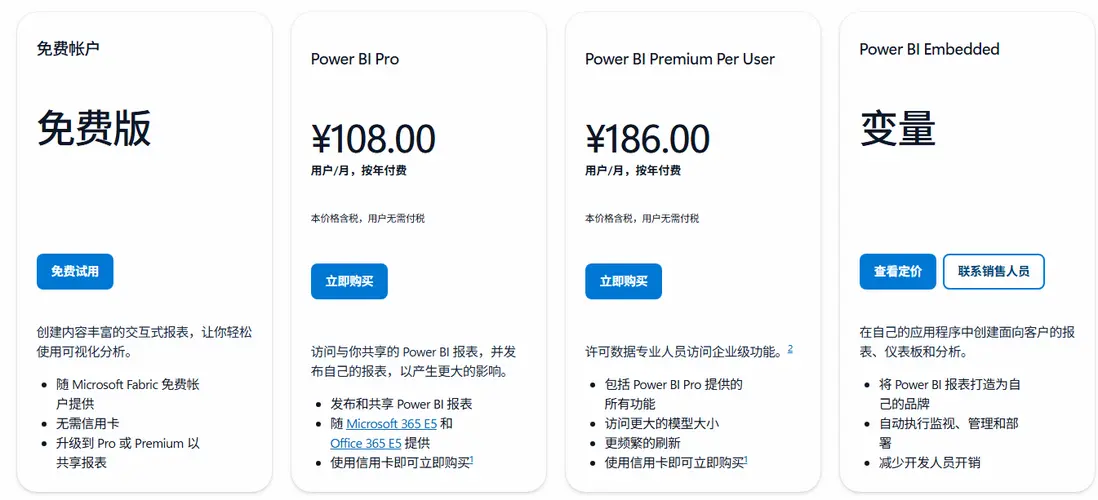Click the 免费帐户 card title
This screenshot has height=500, width=1098.
click(68, 48)
